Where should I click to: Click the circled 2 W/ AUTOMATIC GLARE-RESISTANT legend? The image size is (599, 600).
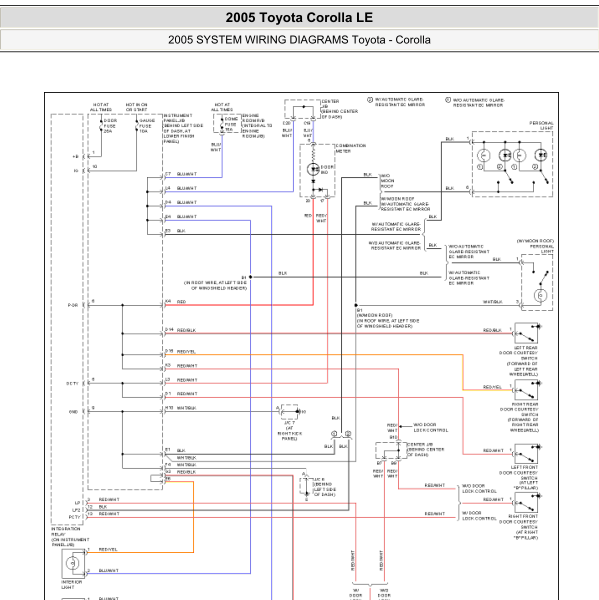click(x=396, y=102)
